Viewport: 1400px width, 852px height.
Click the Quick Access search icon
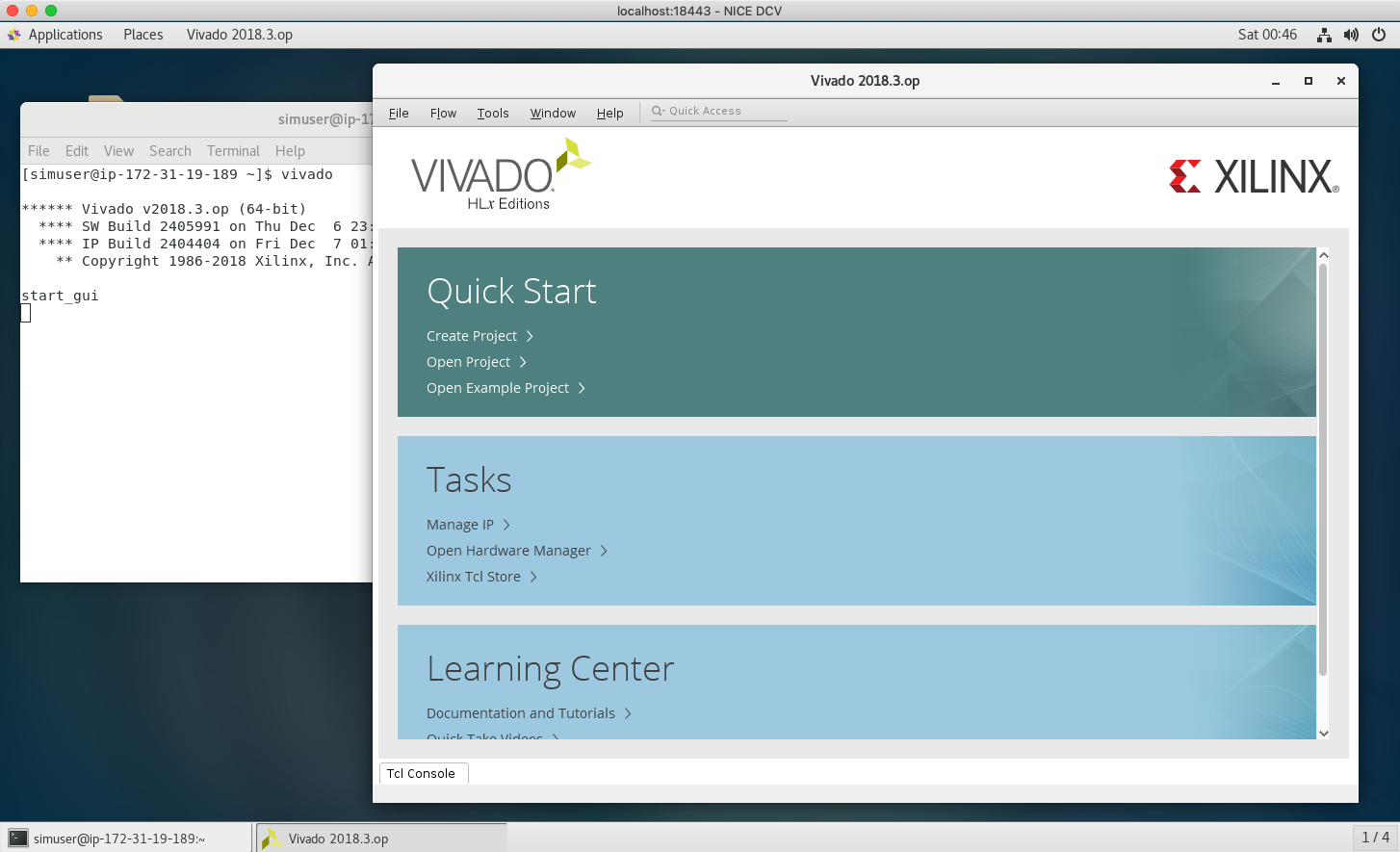coord(659,111)
